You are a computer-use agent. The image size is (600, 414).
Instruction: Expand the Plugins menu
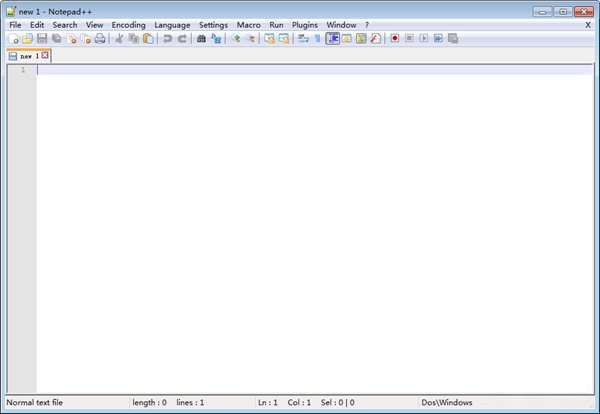(x=304, y=24)
